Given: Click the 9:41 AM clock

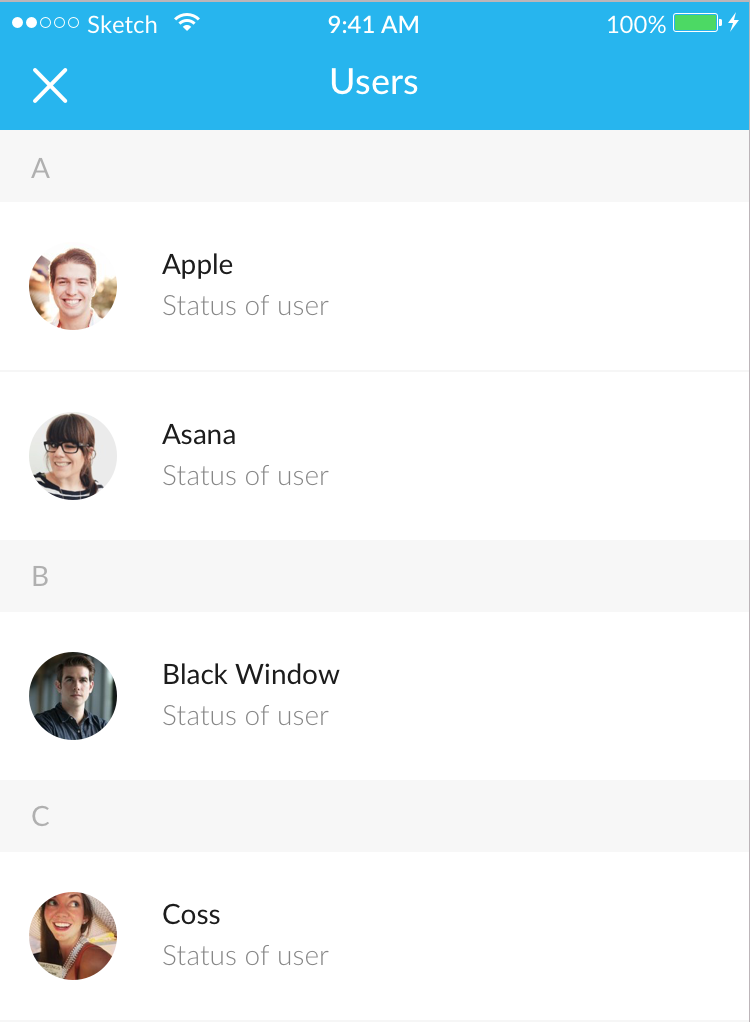Looking at the screenshot, I should pyautogui.click(x=373, y=25).
